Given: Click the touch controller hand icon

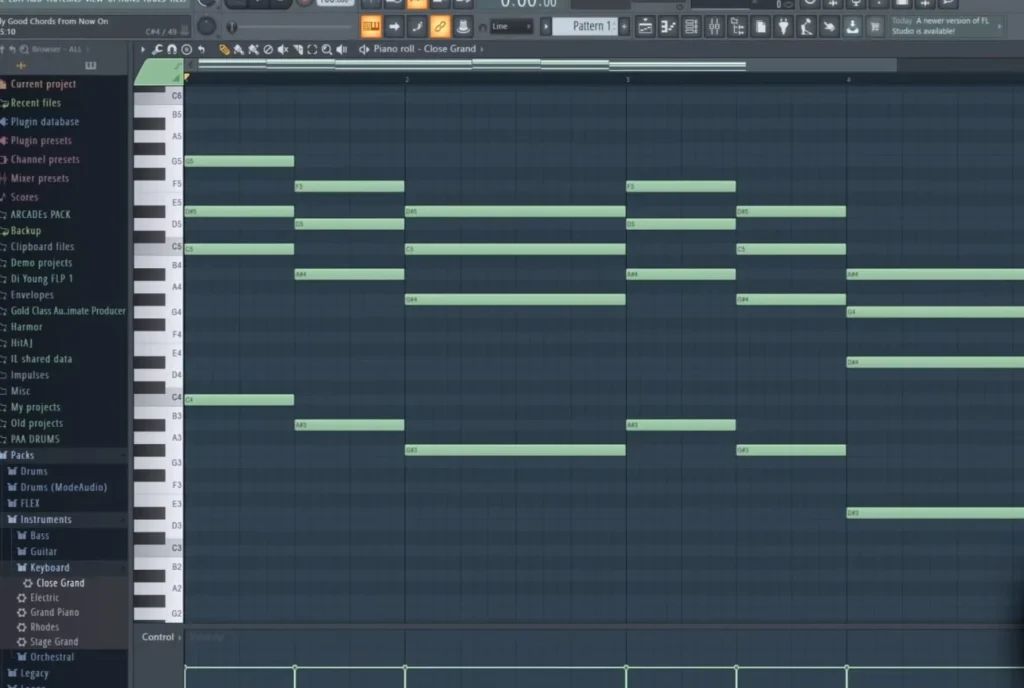Looking at the screenshot, I should pos(829,26).
